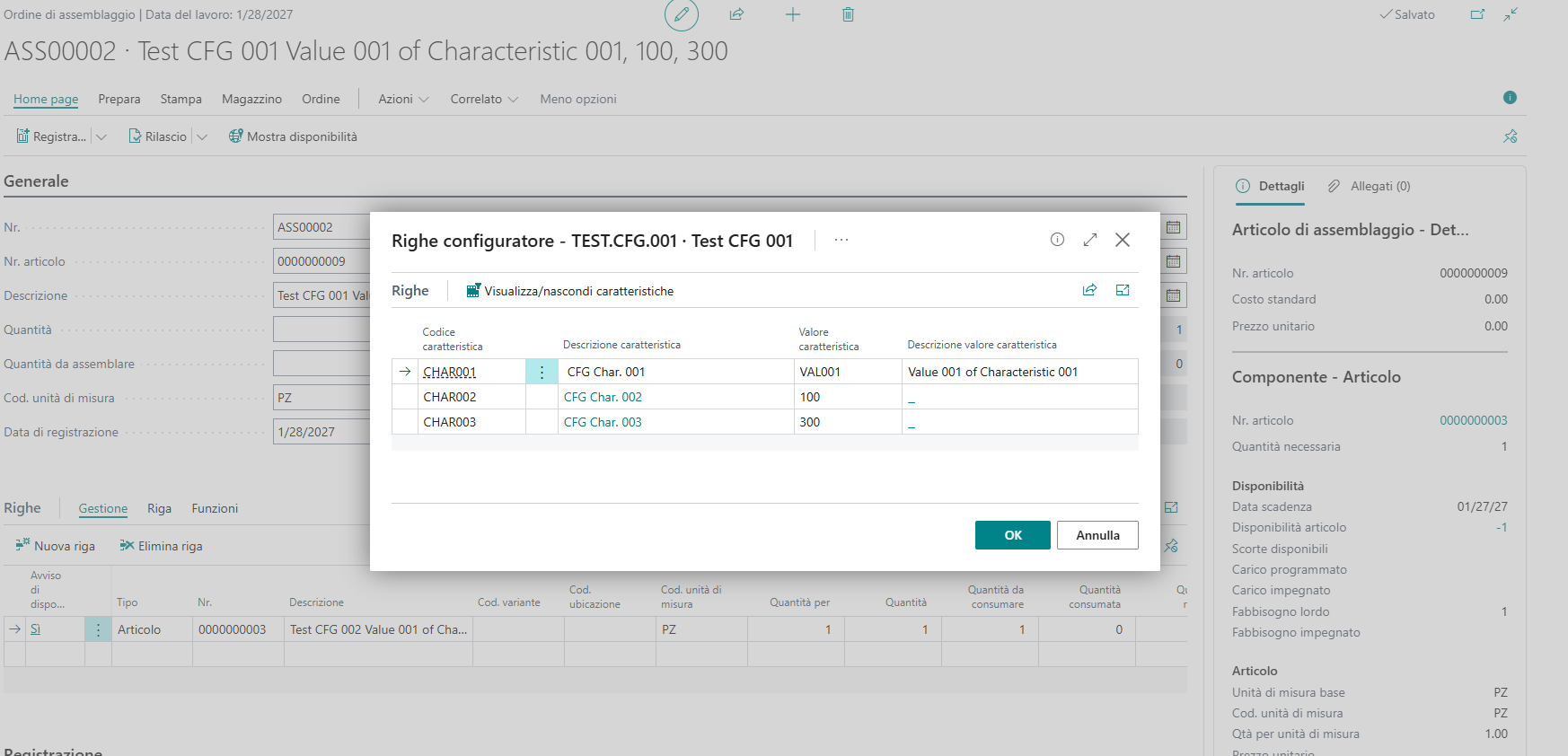Click the trash delete icon in header
The width and height of the screenshot is (1568, 756).
pos(848,14)
